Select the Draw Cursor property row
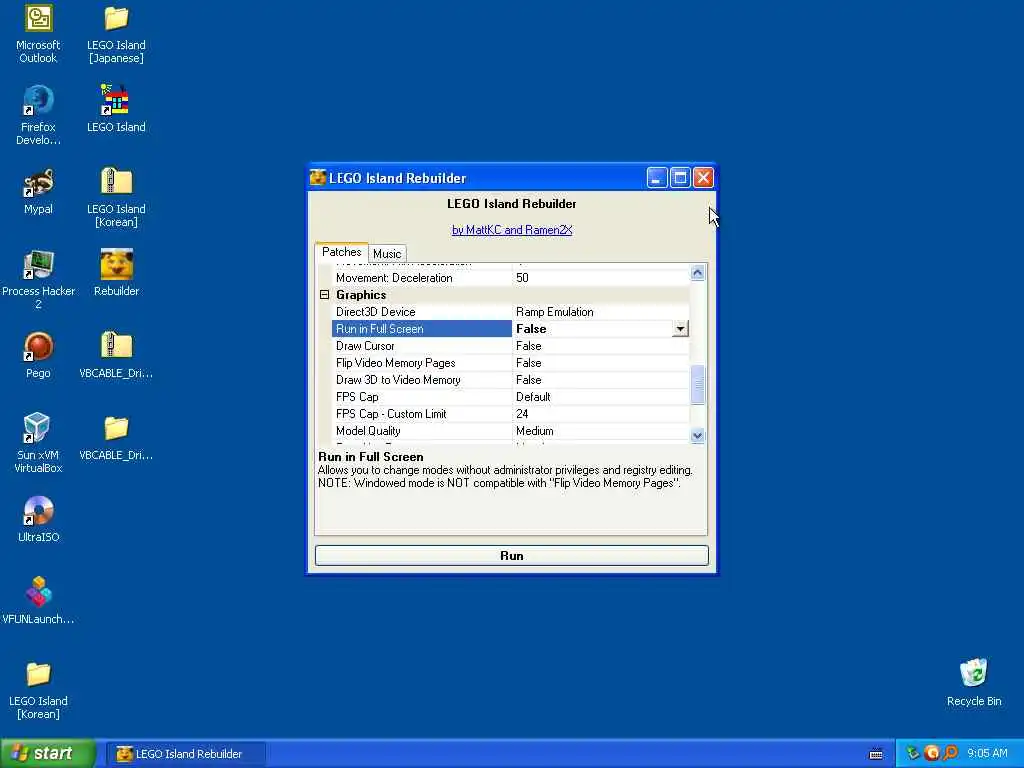Image resolution: width=1024 pixels, height=768 pixels. pyautogui.click(x=510, y=345)
